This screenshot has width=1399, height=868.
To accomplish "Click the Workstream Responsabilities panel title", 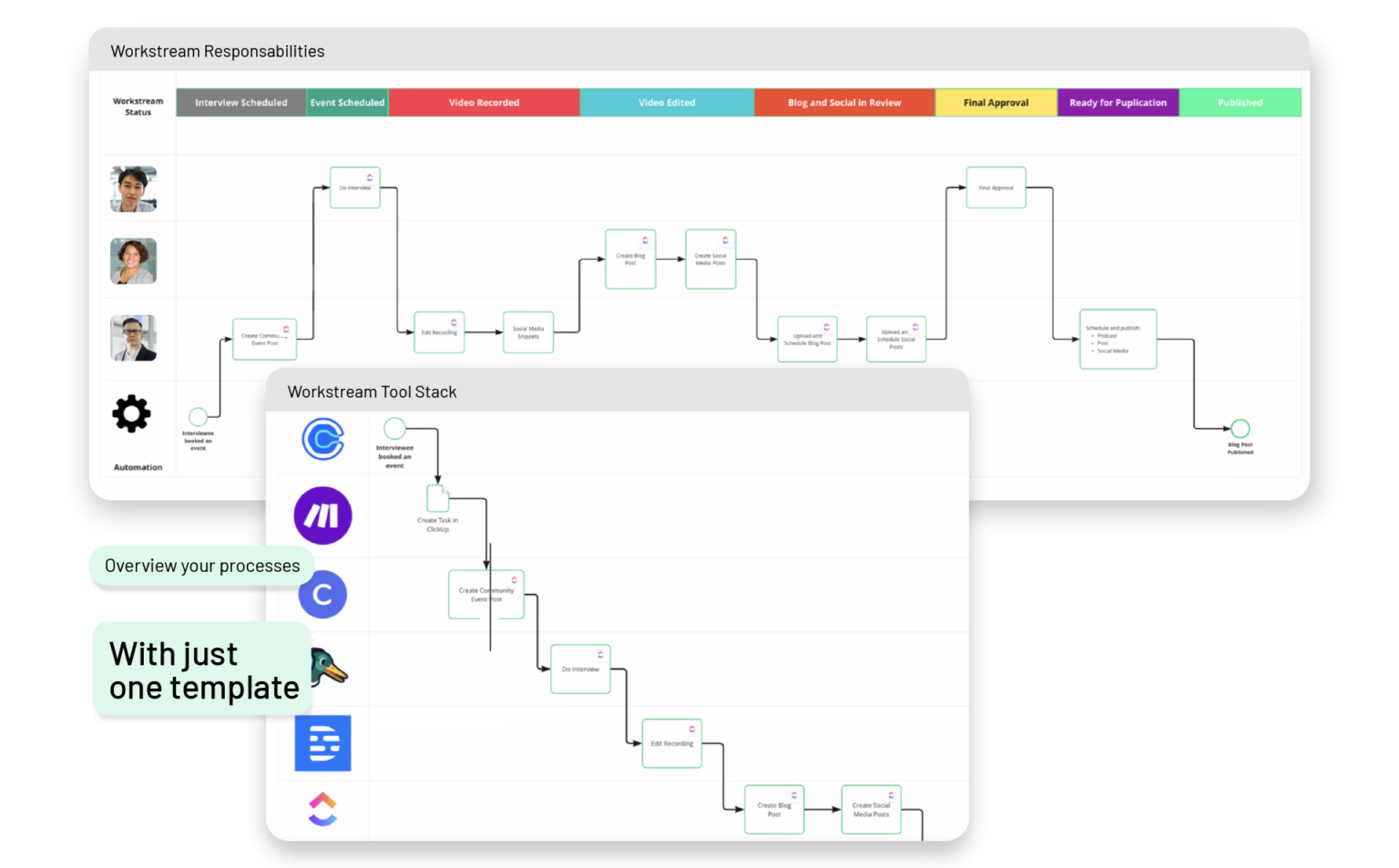I will [x=218, y=52].
